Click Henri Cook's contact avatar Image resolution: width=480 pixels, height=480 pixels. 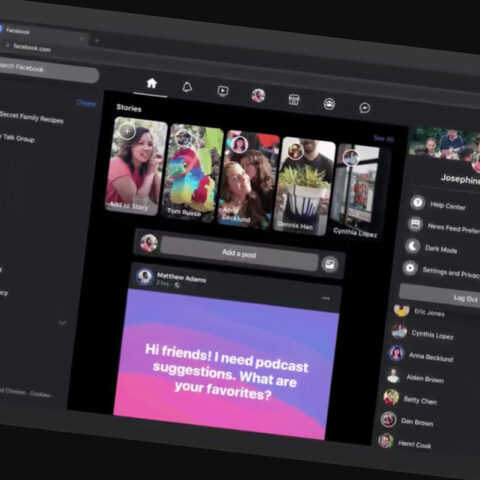[386, 441]
